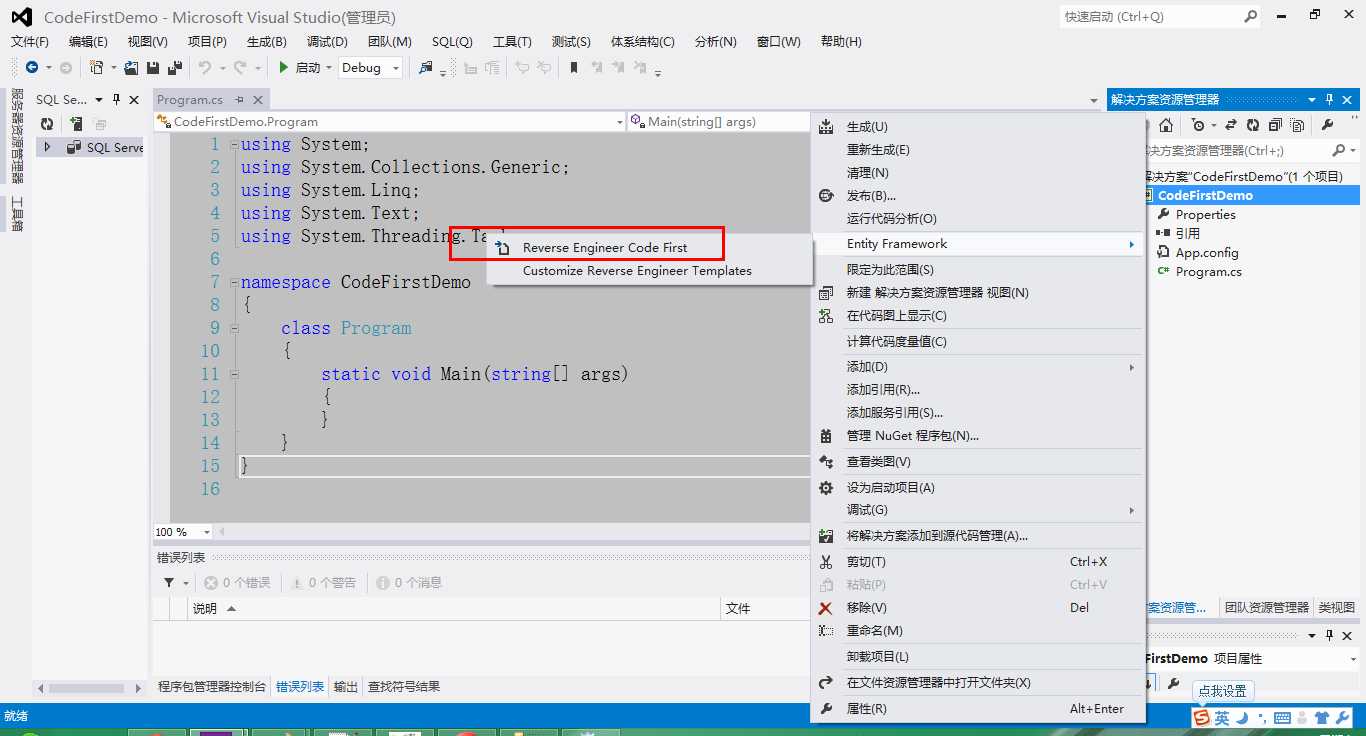Open the 文件(F) menu

(30, 41)
